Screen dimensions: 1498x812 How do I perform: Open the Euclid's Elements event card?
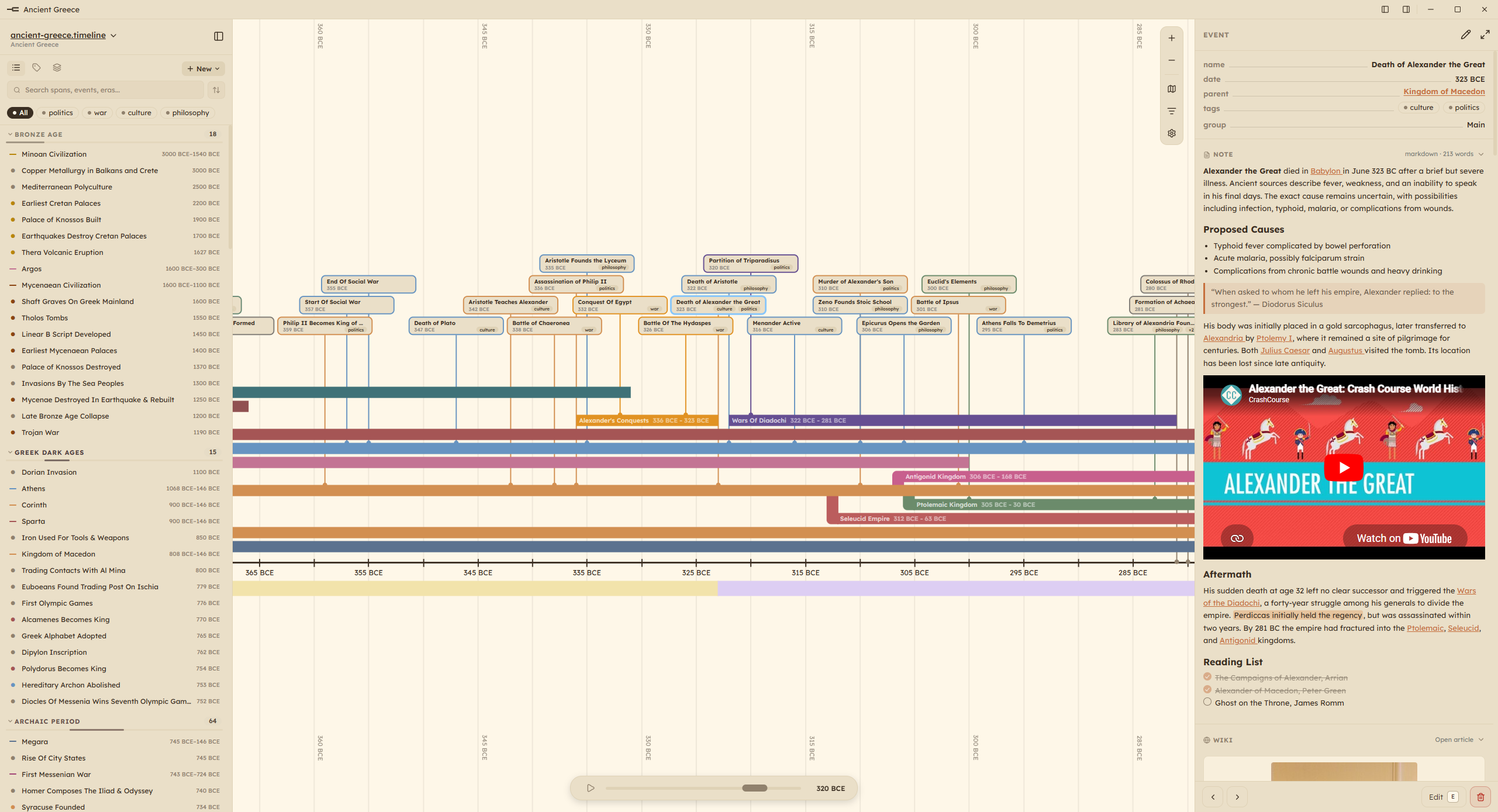coord(969,285)
